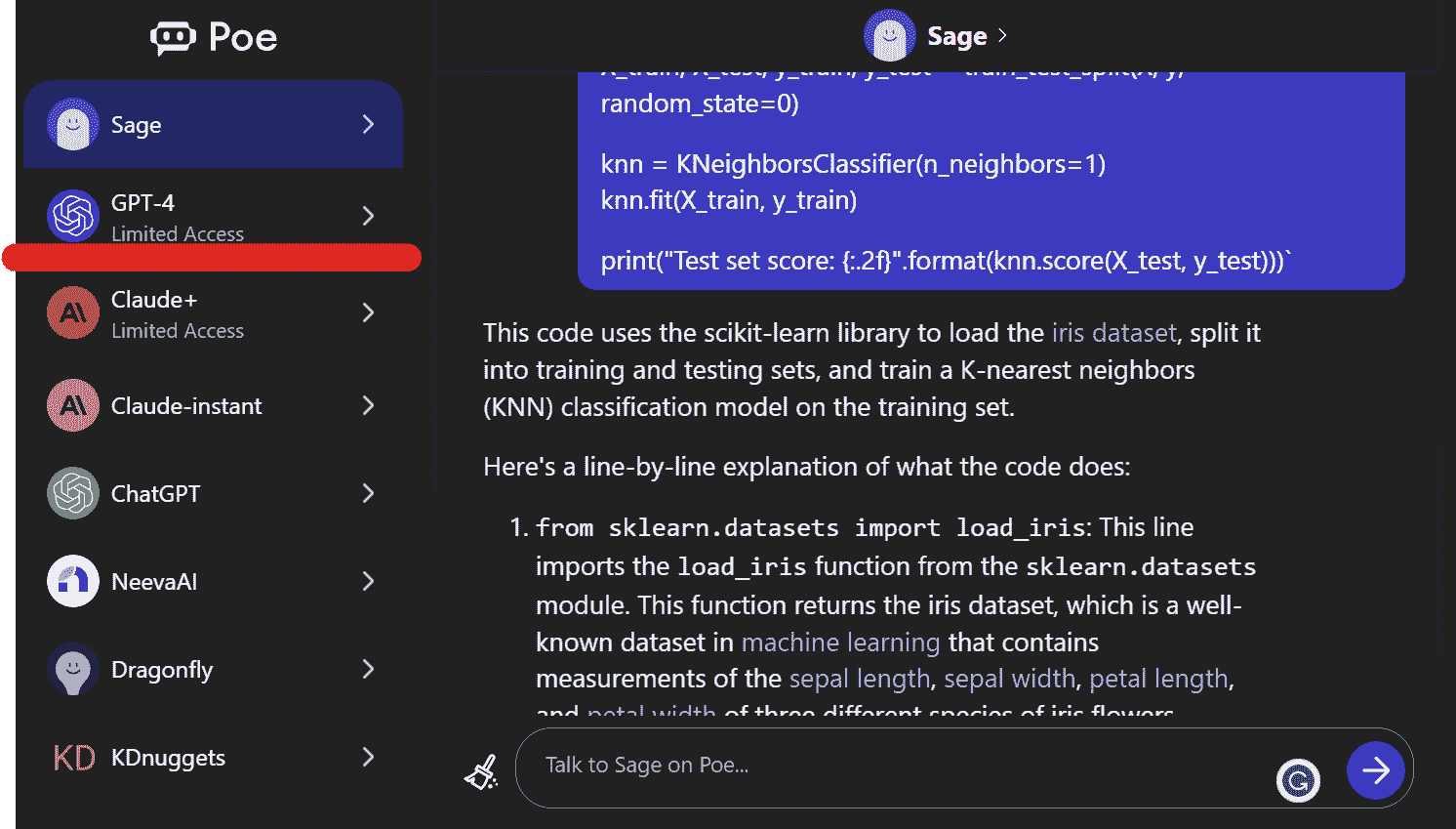1456x829 pixels.
Task: Click the 'Limited Access' text under Claude+
Action: (178, 331)
